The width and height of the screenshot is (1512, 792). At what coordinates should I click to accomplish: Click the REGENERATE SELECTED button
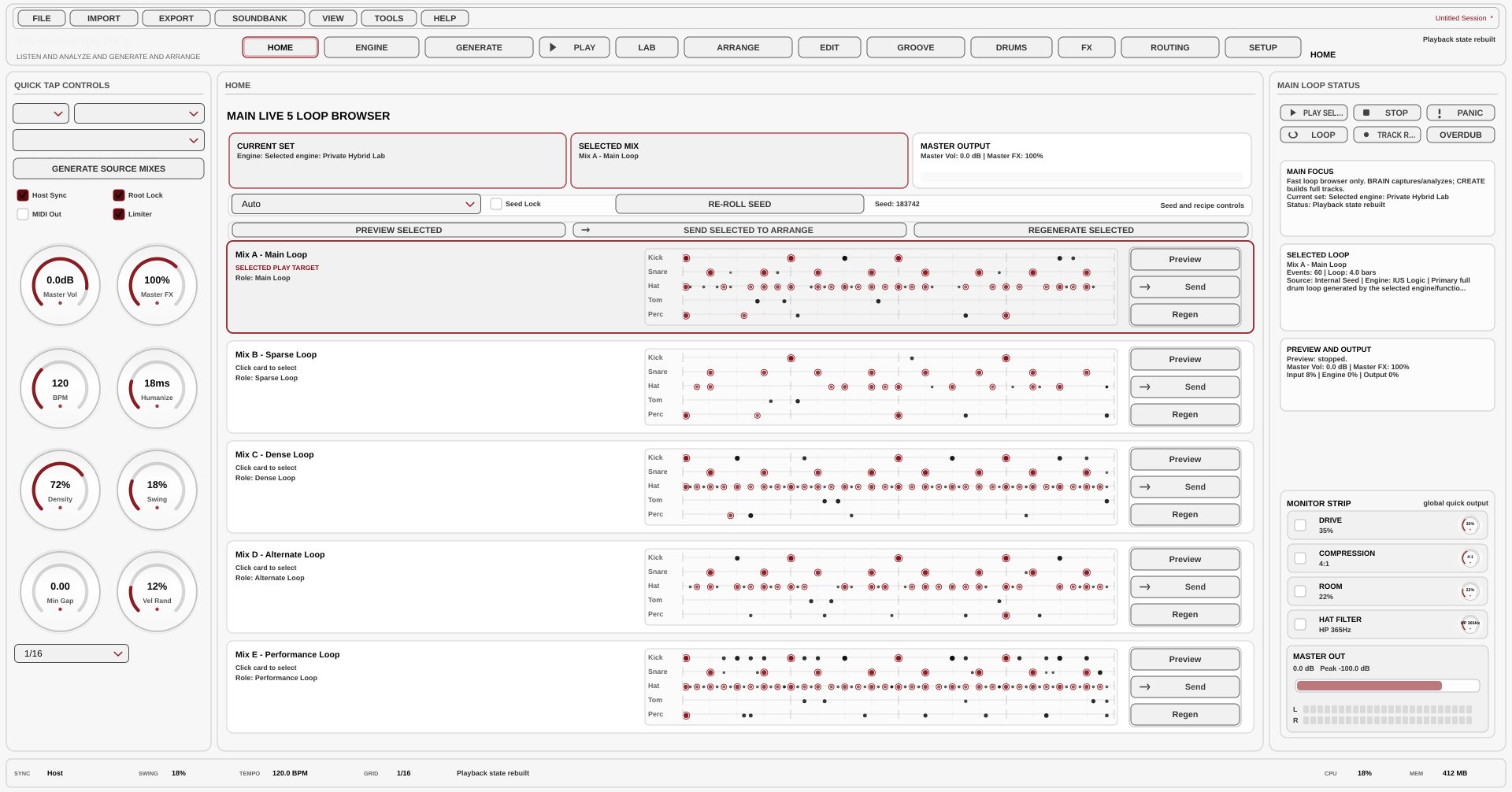[x=1081, y=230]
